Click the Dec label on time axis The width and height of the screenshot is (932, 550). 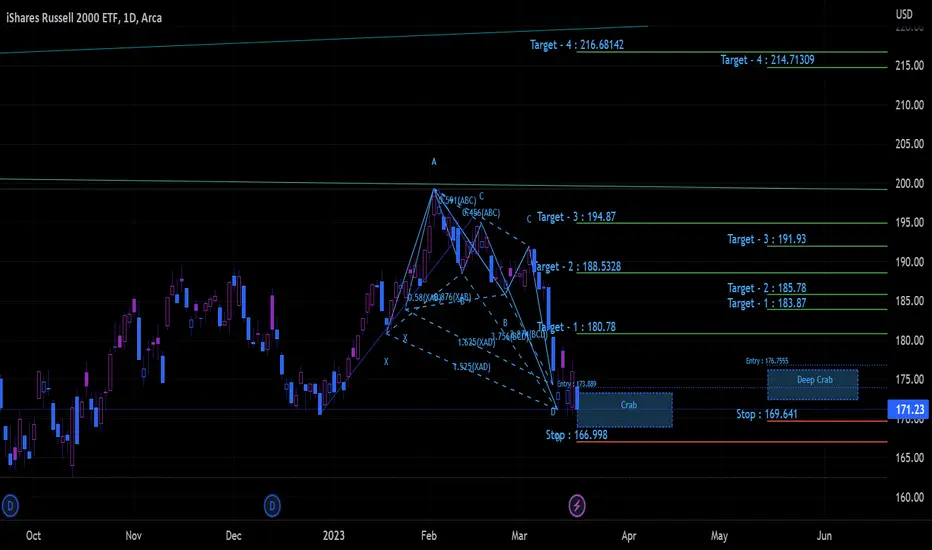pyautogui.click(x=234, y=536)
